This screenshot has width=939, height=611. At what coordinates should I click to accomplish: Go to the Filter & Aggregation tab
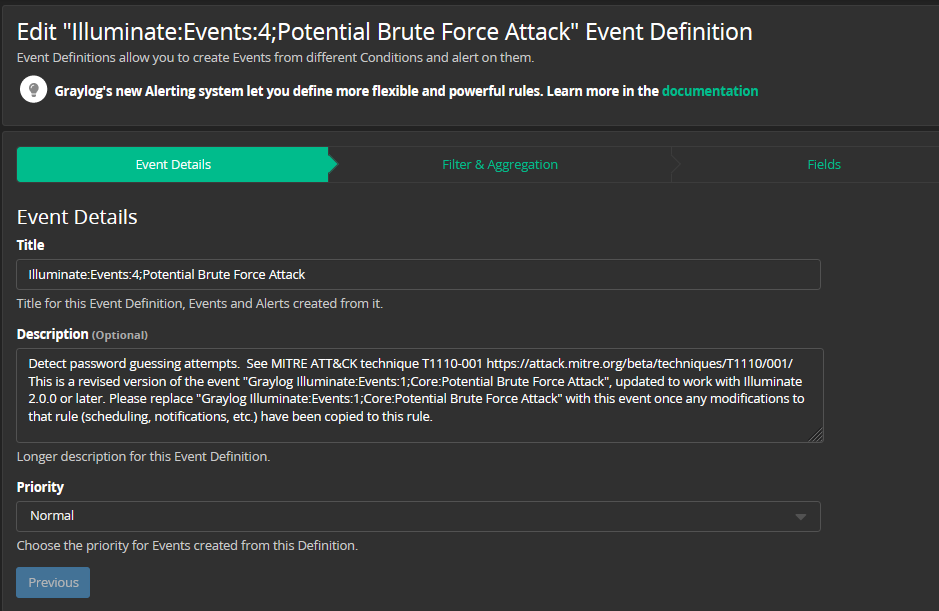pyautogui.click(x=499, y=165)
